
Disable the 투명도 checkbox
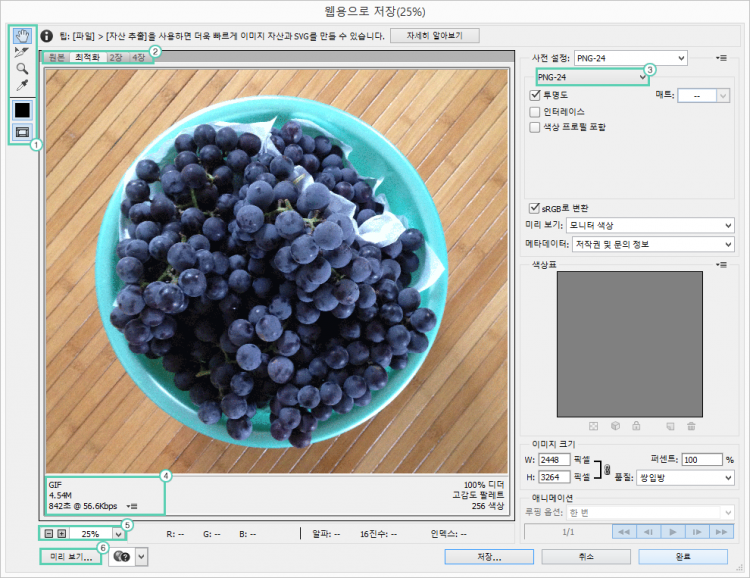click(x=535, y=95)
